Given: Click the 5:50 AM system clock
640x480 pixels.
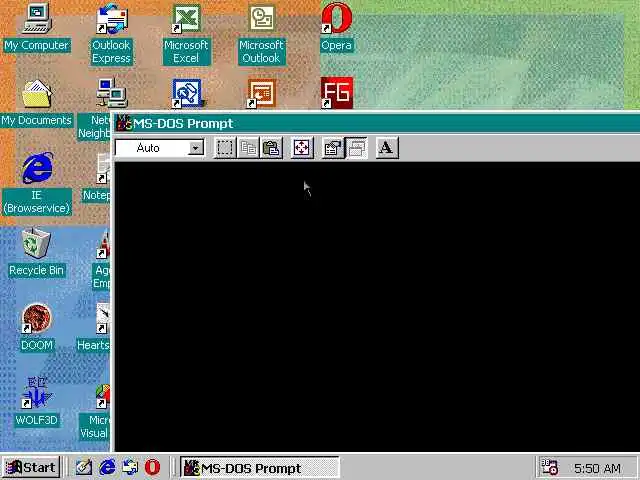Looking at the screenshot, I should pos(597,468).
